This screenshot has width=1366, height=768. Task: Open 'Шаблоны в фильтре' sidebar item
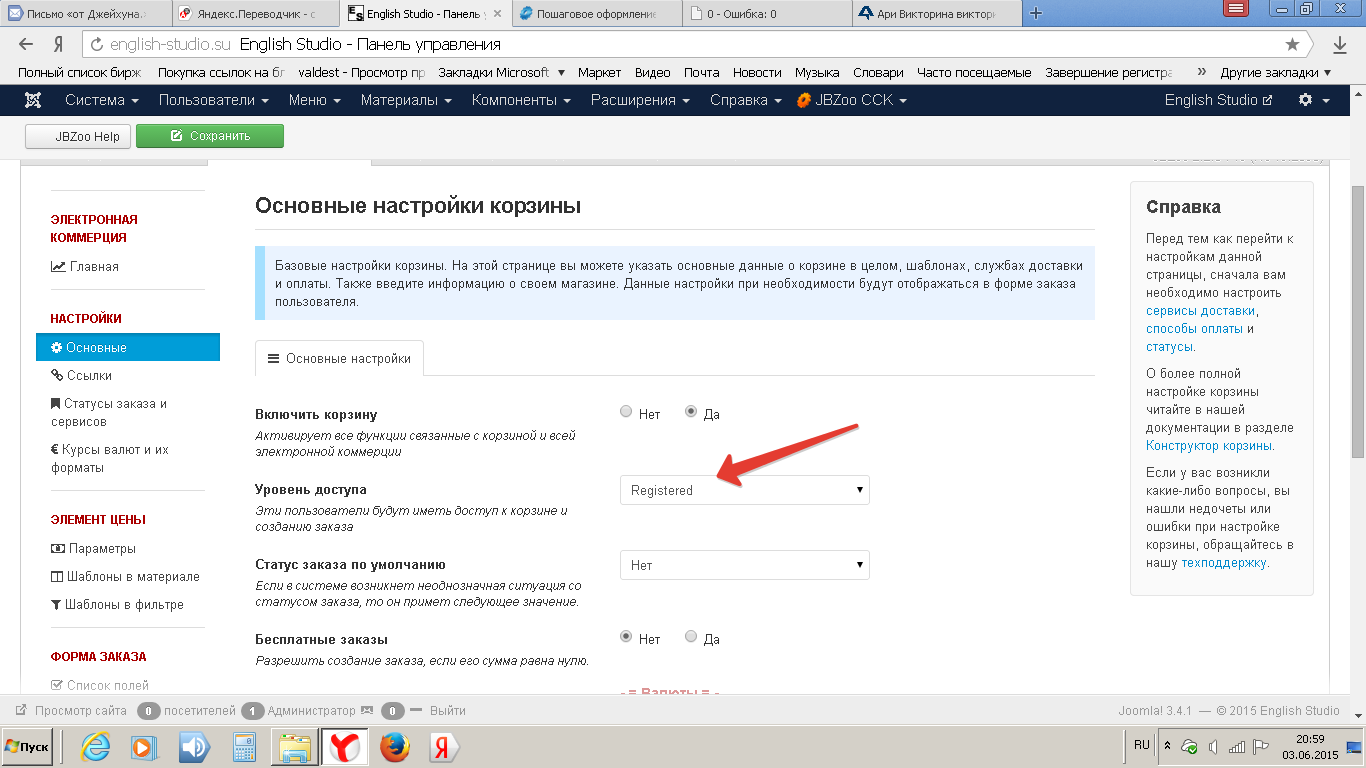tap(117, 604)
